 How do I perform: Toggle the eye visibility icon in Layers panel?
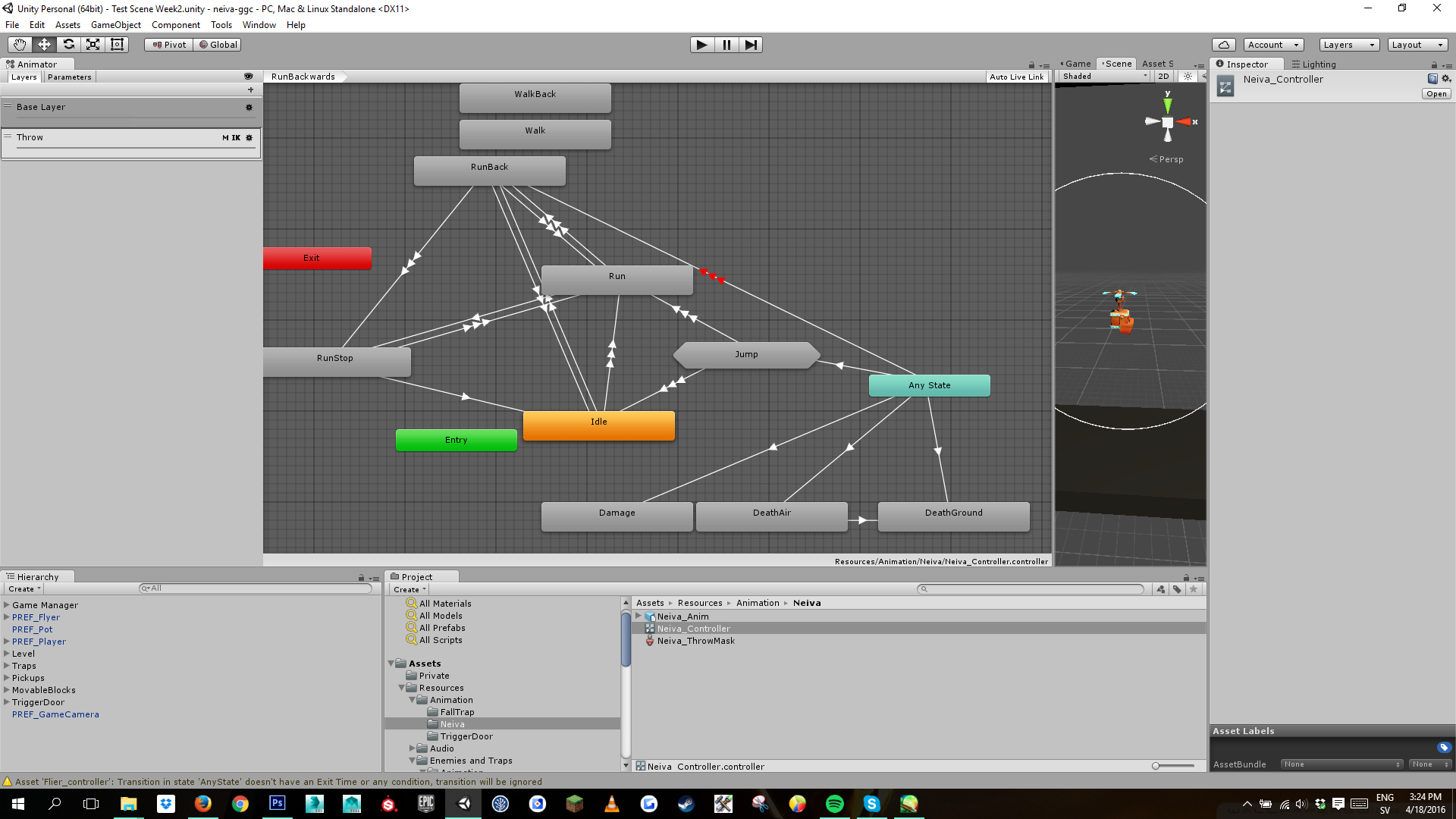(x=249, y=76)
